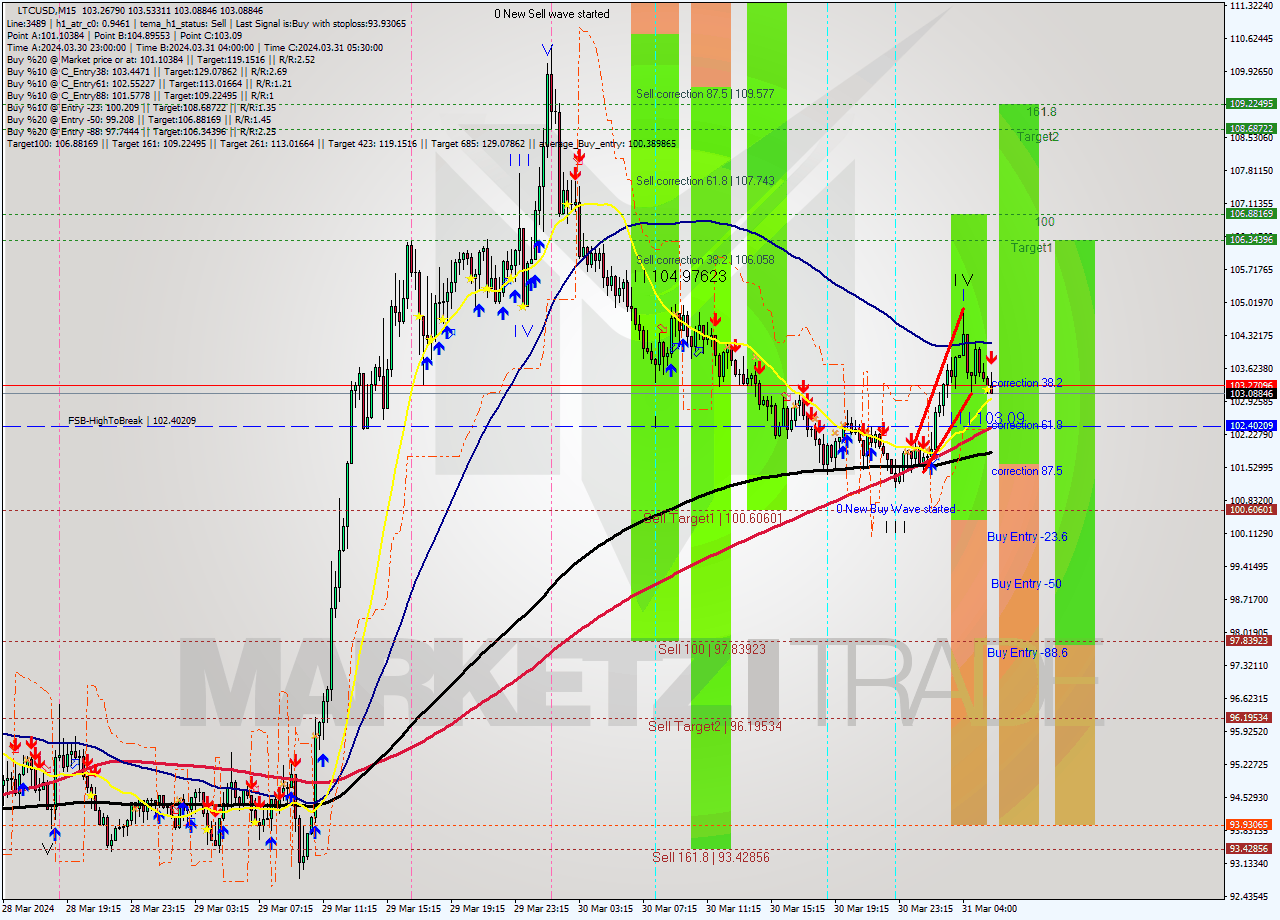This screenshot has height=920, width=1280.
Task: Click the '29 Mar 03:15' time axis label
Action: point(221,909)
